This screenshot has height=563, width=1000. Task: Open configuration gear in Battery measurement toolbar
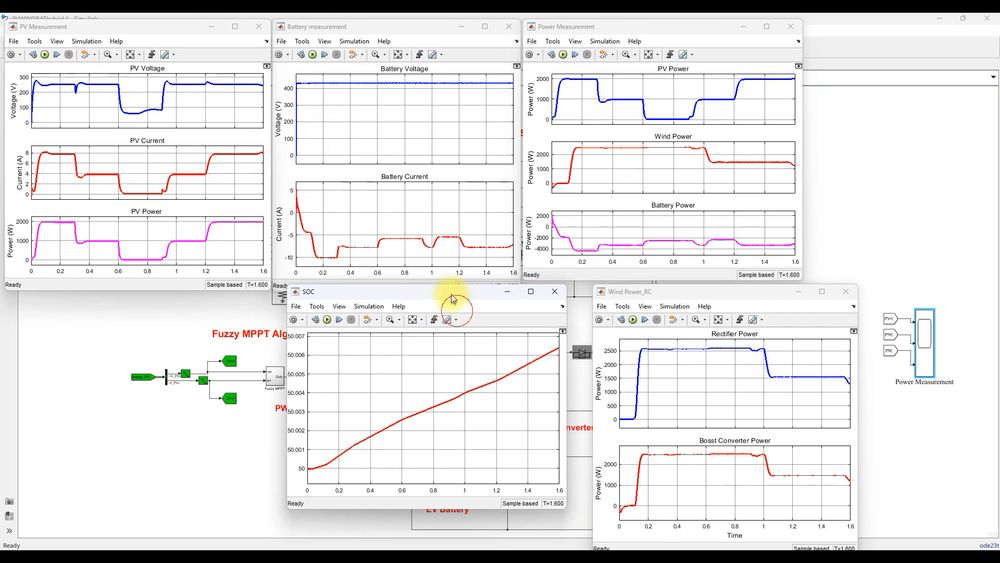(x=279, y=55)
